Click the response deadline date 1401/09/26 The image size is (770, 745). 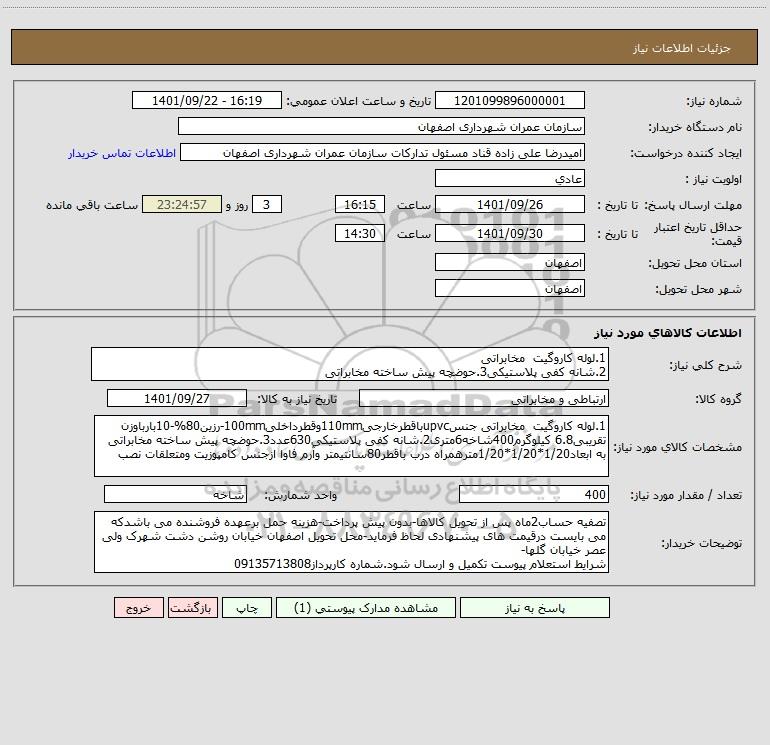510,204
